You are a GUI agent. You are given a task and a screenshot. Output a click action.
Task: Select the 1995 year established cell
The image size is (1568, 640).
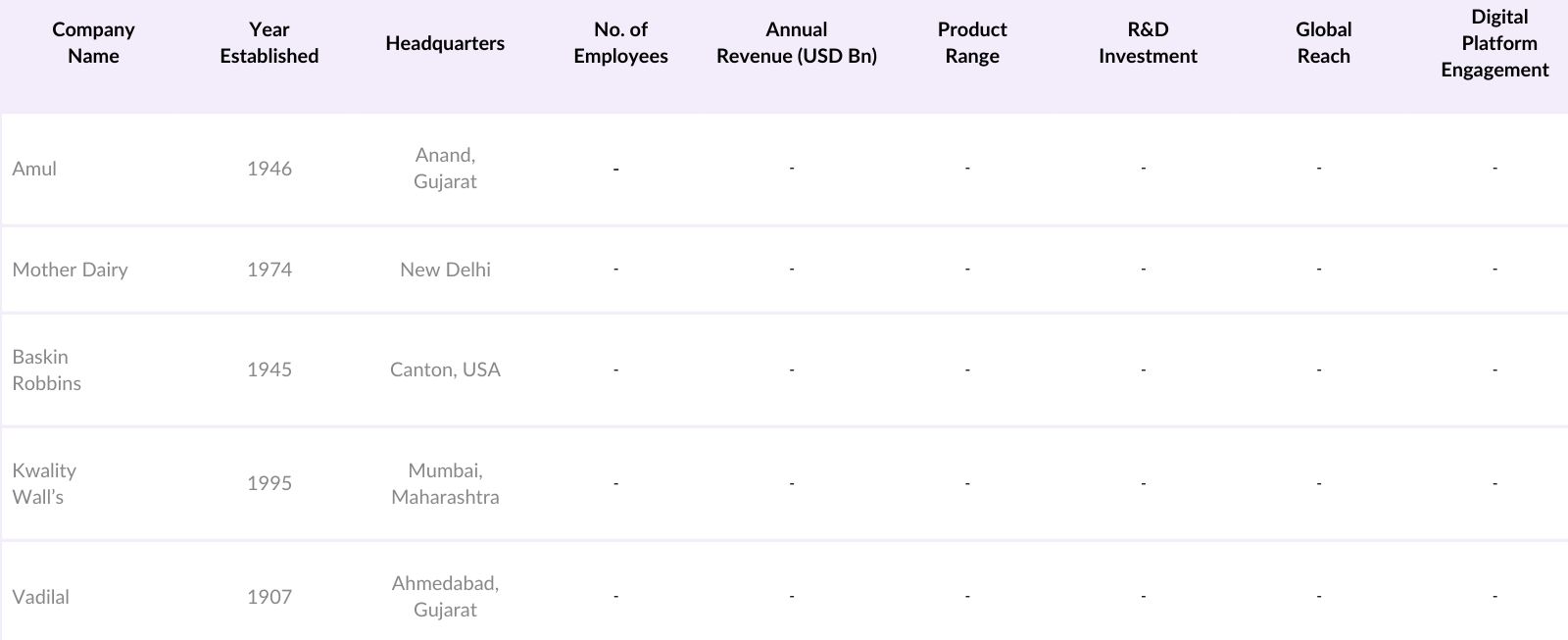point(269,484)
